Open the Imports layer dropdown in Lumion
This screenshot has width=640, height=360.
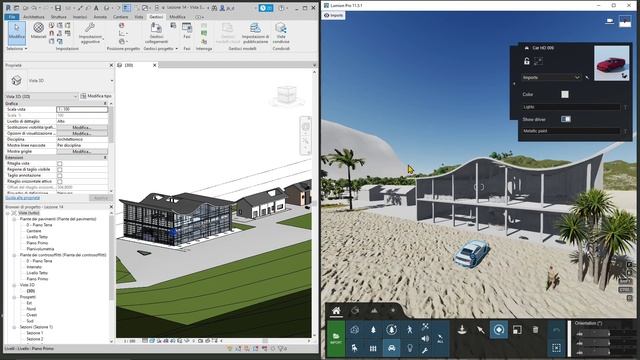551,77
